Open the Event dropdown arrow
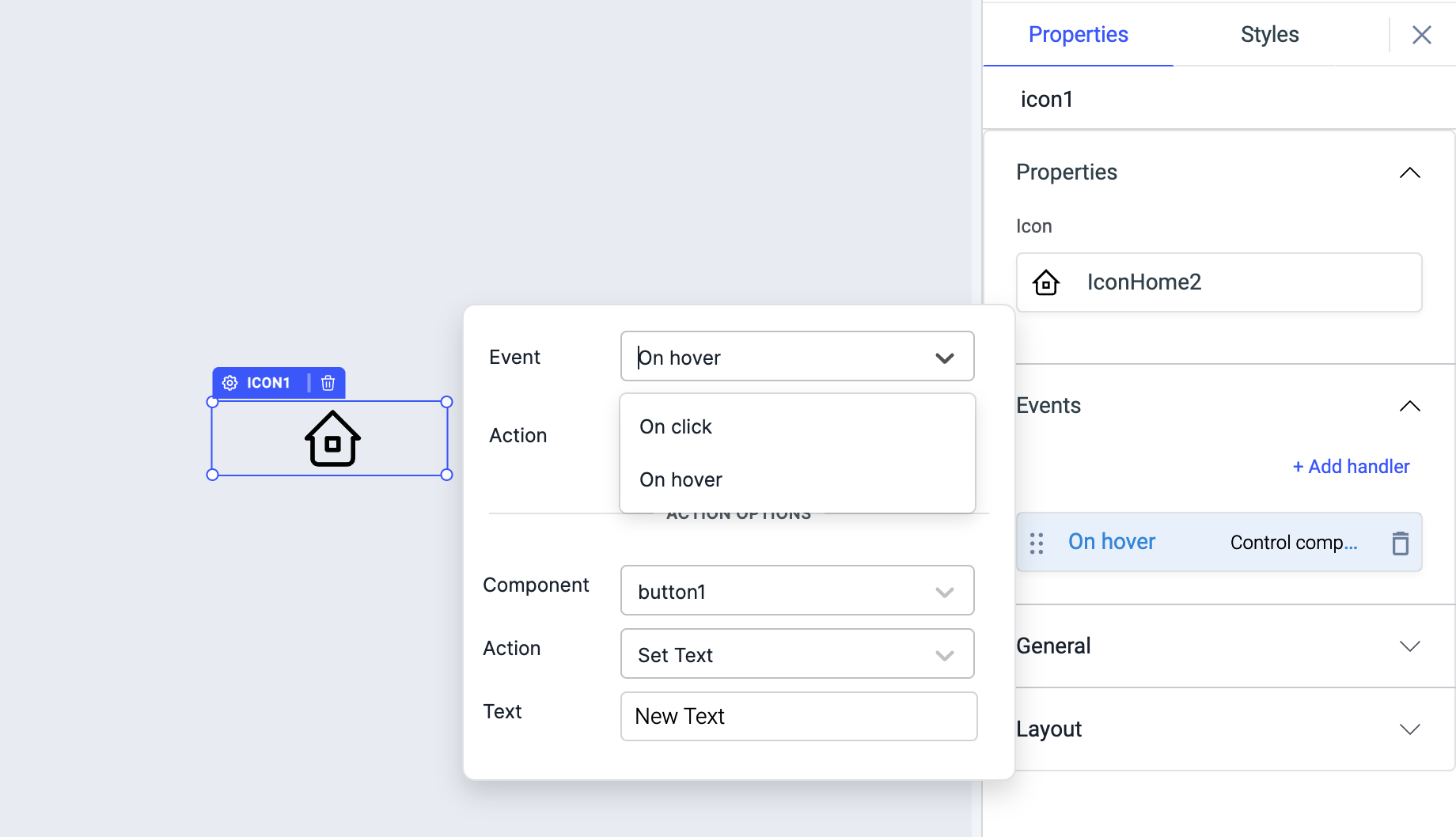 944,358
